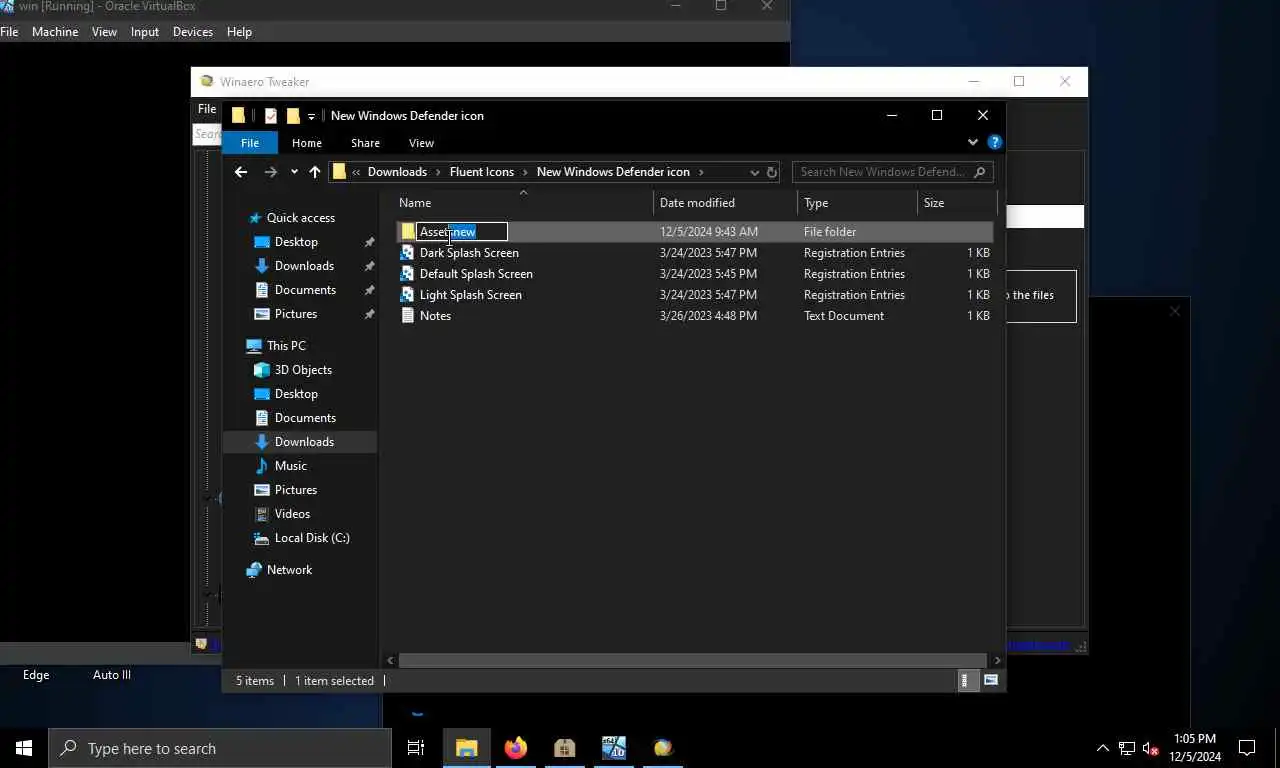Viewport: 1280px width, 768px height.
Task: Switch to the Home ribbon tab
Action: 307,143
